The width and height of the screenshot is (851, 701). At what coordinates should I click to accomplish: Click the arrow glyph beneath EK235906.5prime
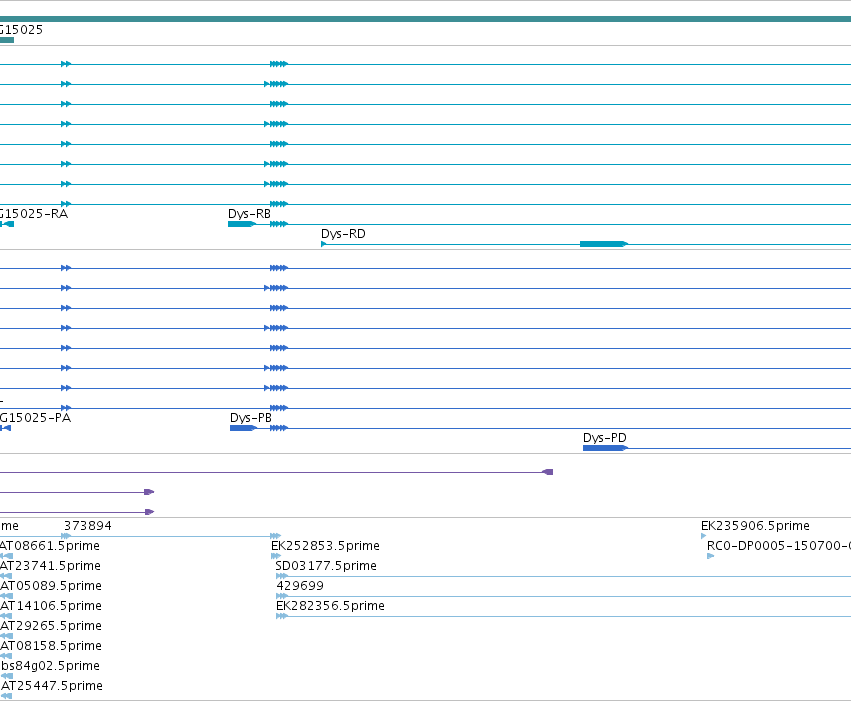tap(703, 536)
